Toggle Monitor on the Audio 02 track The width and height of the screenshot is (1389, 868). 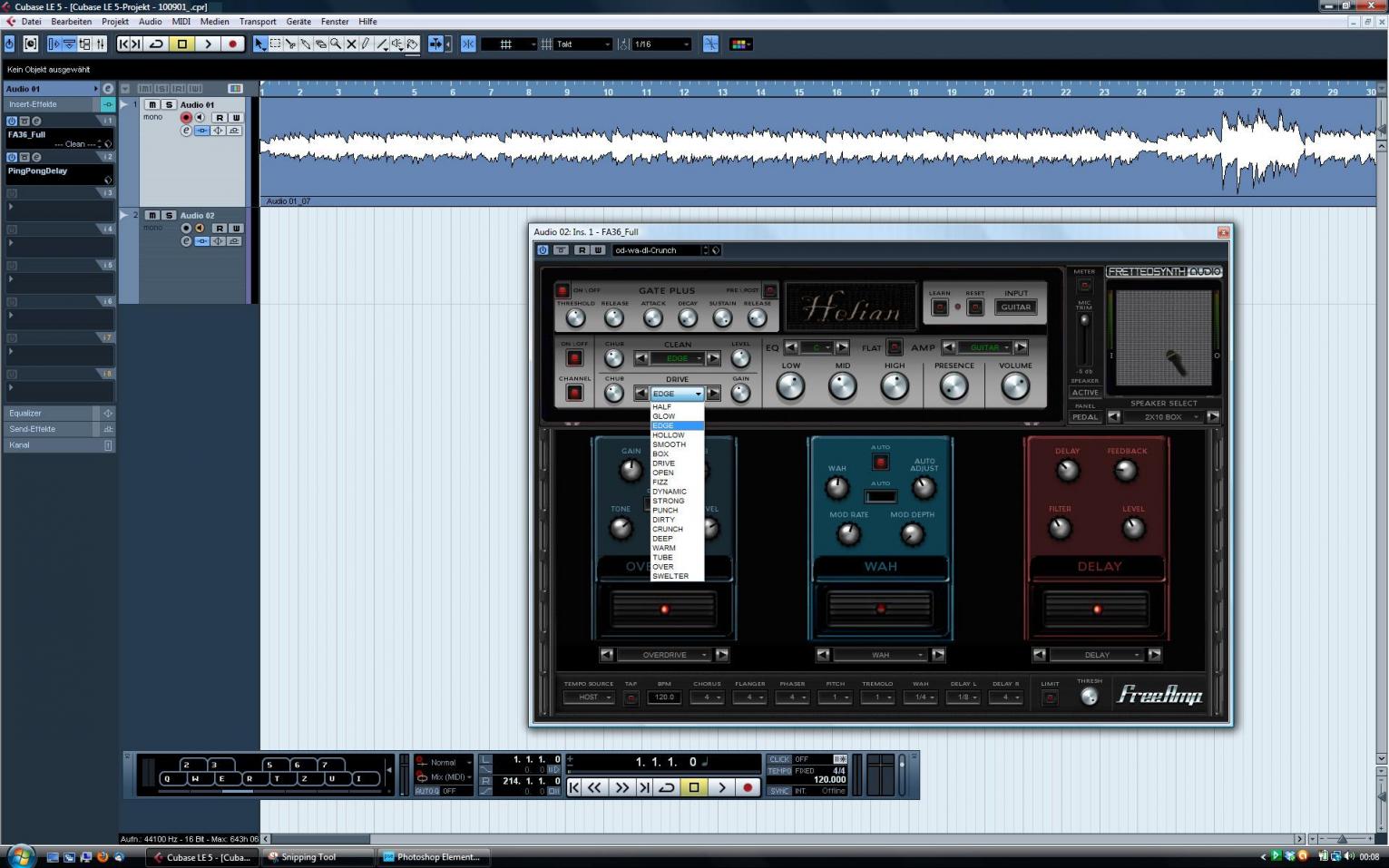click(x=200, y=229)
